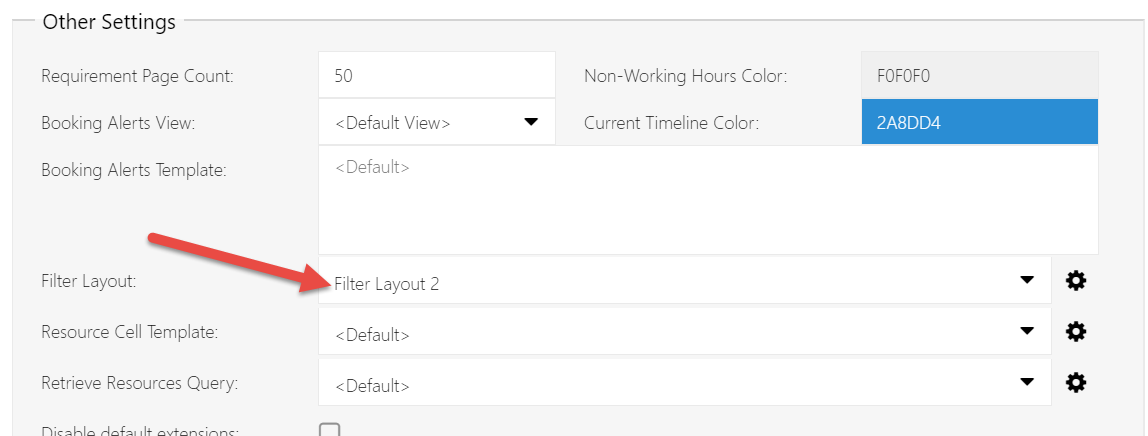Pick the Current Timeline Color 2A8DD4 swatch
The height and width of the screenshot is (436, 1148).
[x=979, y=122]
